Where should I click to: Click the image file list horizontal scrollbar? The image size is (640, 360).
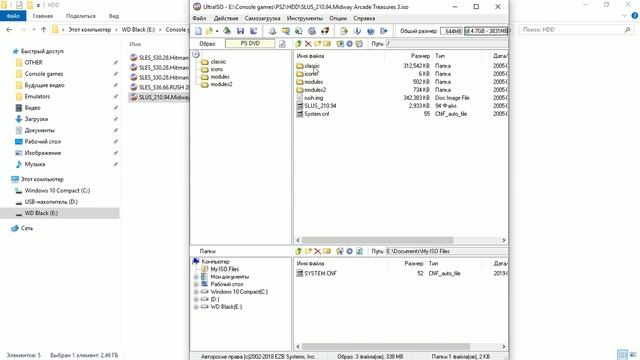click(x=378, y=240)
